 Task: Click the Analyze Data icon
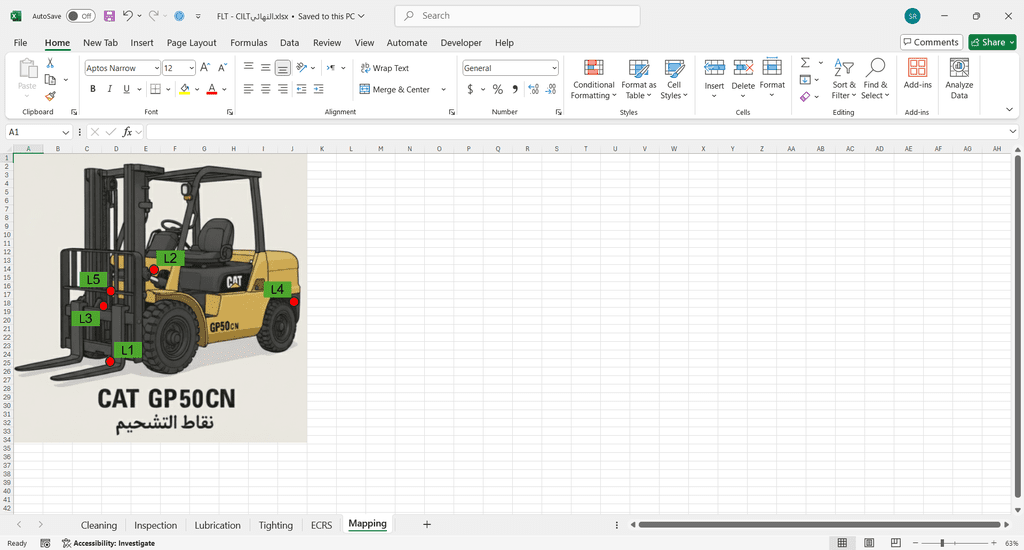click(x=959, y=77)
